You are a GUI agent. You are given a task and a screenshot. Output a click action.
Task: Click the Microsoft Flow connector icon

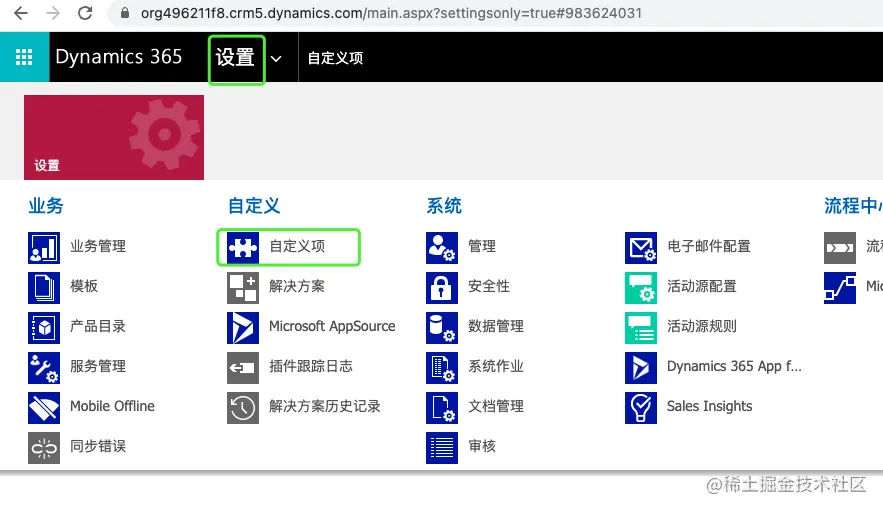click(840, 287)
